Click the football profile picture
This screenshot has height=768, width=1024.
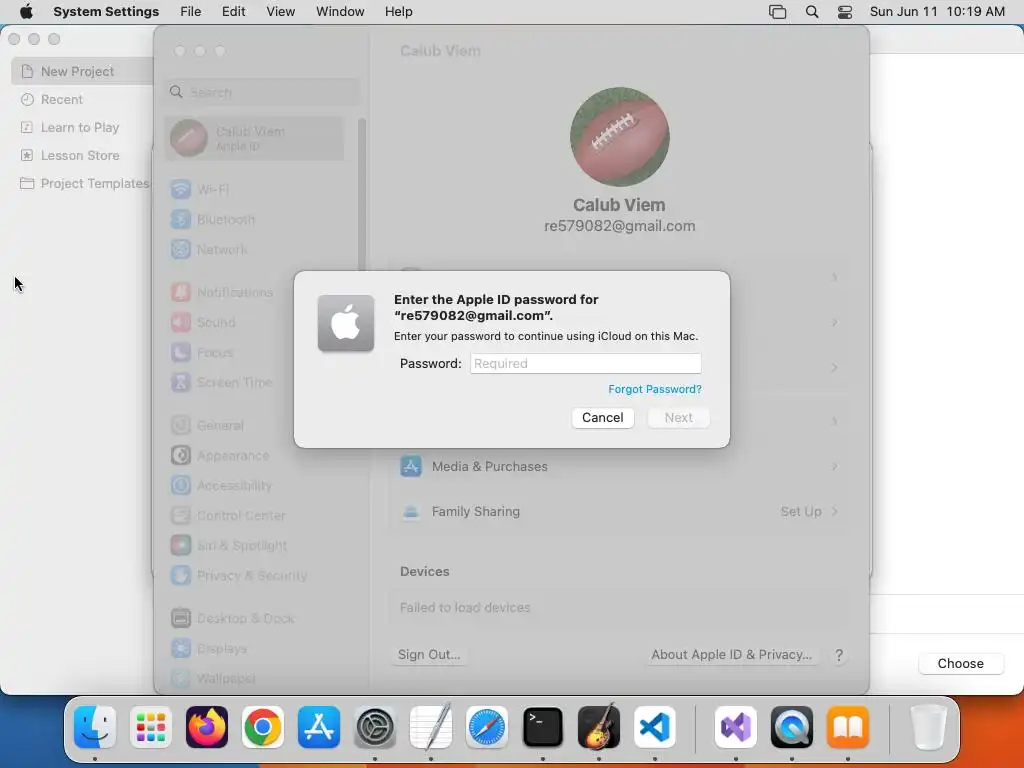click(x=619, y=137)
